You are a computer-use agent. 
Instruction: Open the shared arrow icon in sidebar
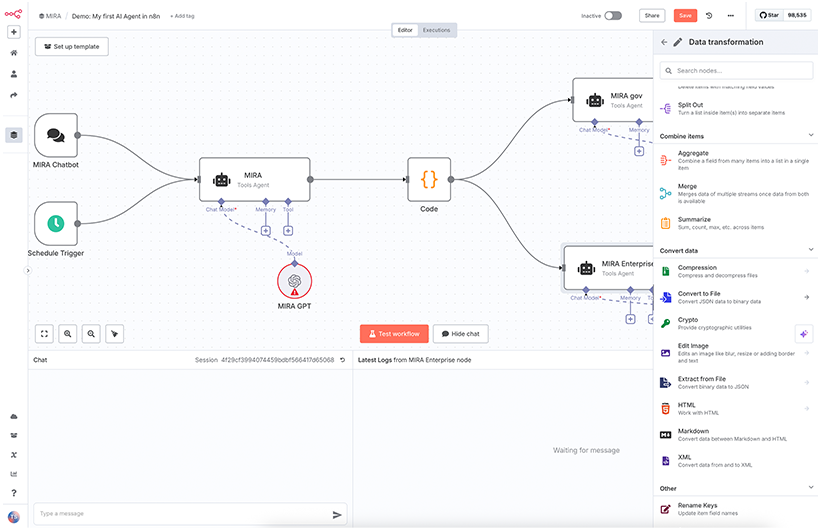[14, 95]
